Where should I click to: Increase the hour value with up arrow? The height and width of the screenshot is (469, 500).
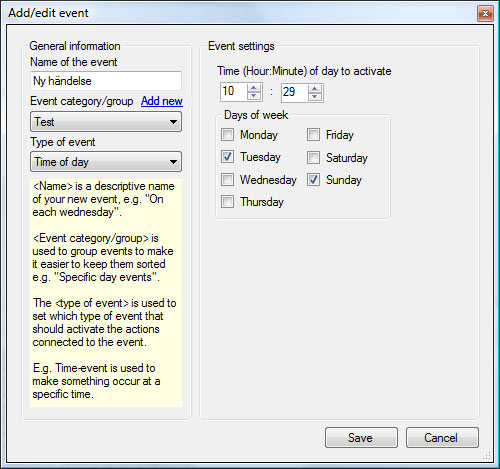[x=254, y=88]
